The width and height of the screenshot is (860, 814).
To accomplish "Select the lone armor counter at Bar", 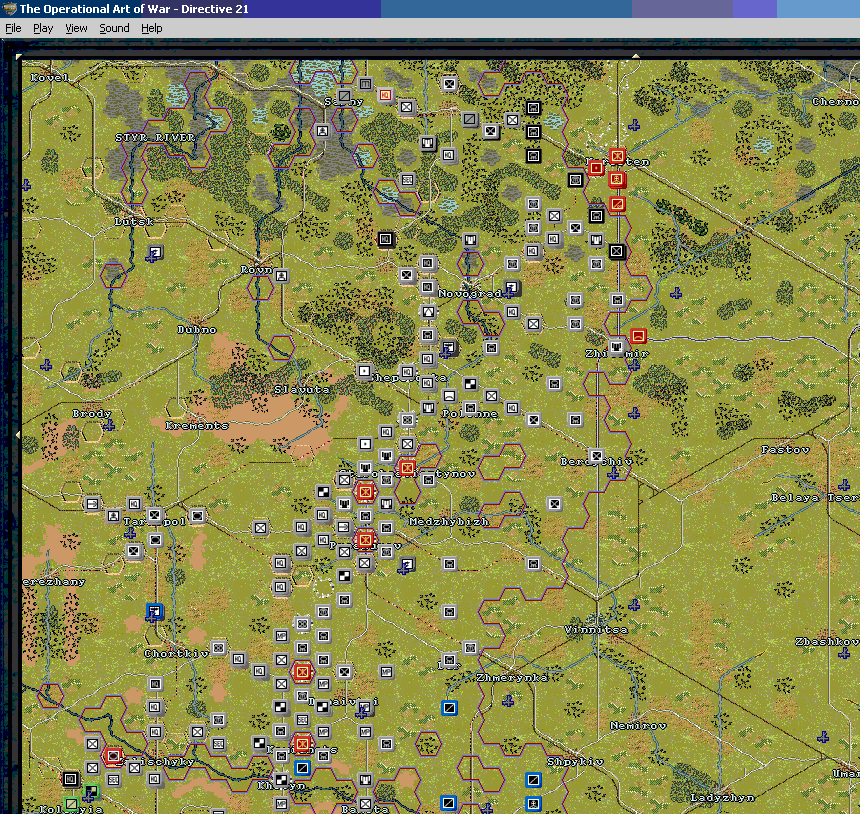I will [x=449, y=659].
